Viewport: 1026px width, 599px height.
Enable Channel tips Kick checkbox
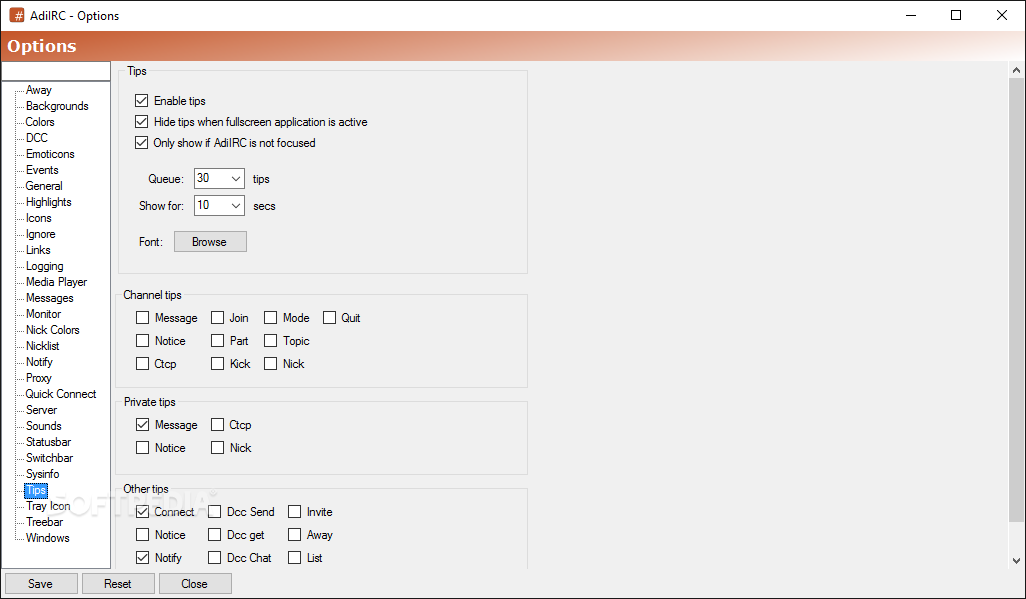tap(217, 364)
